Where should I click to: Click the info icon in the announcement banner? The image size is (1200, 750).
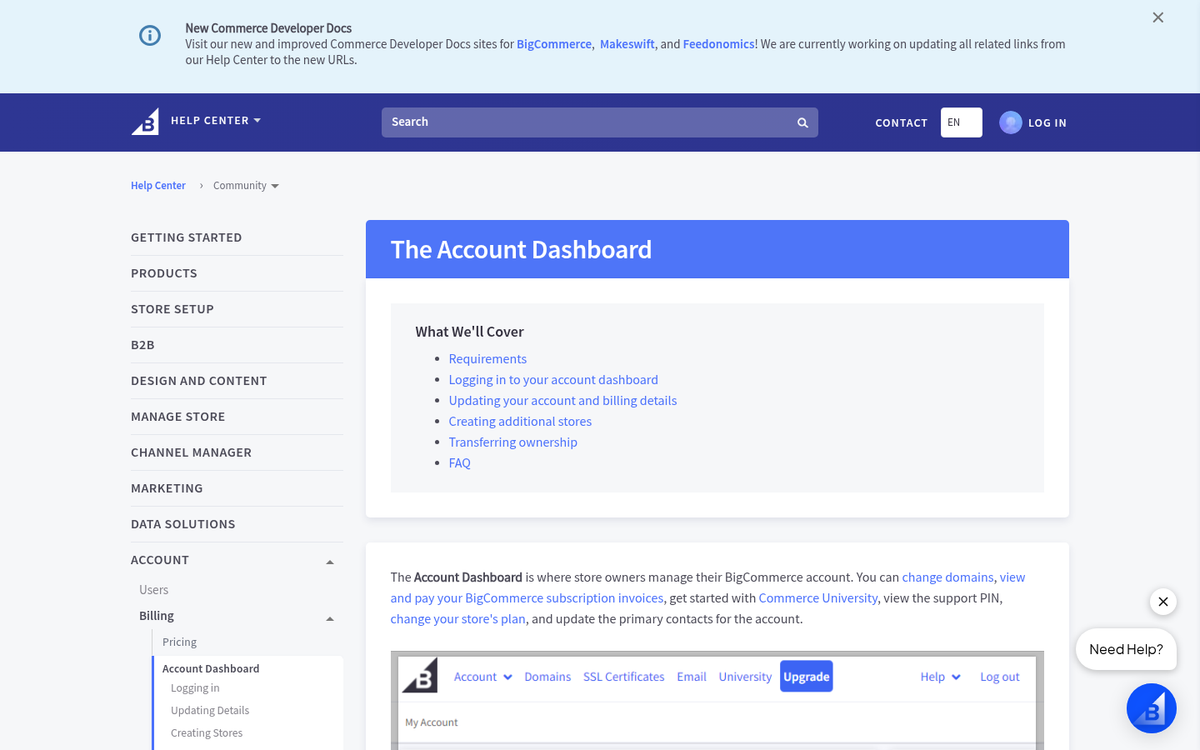pos(150,35)
